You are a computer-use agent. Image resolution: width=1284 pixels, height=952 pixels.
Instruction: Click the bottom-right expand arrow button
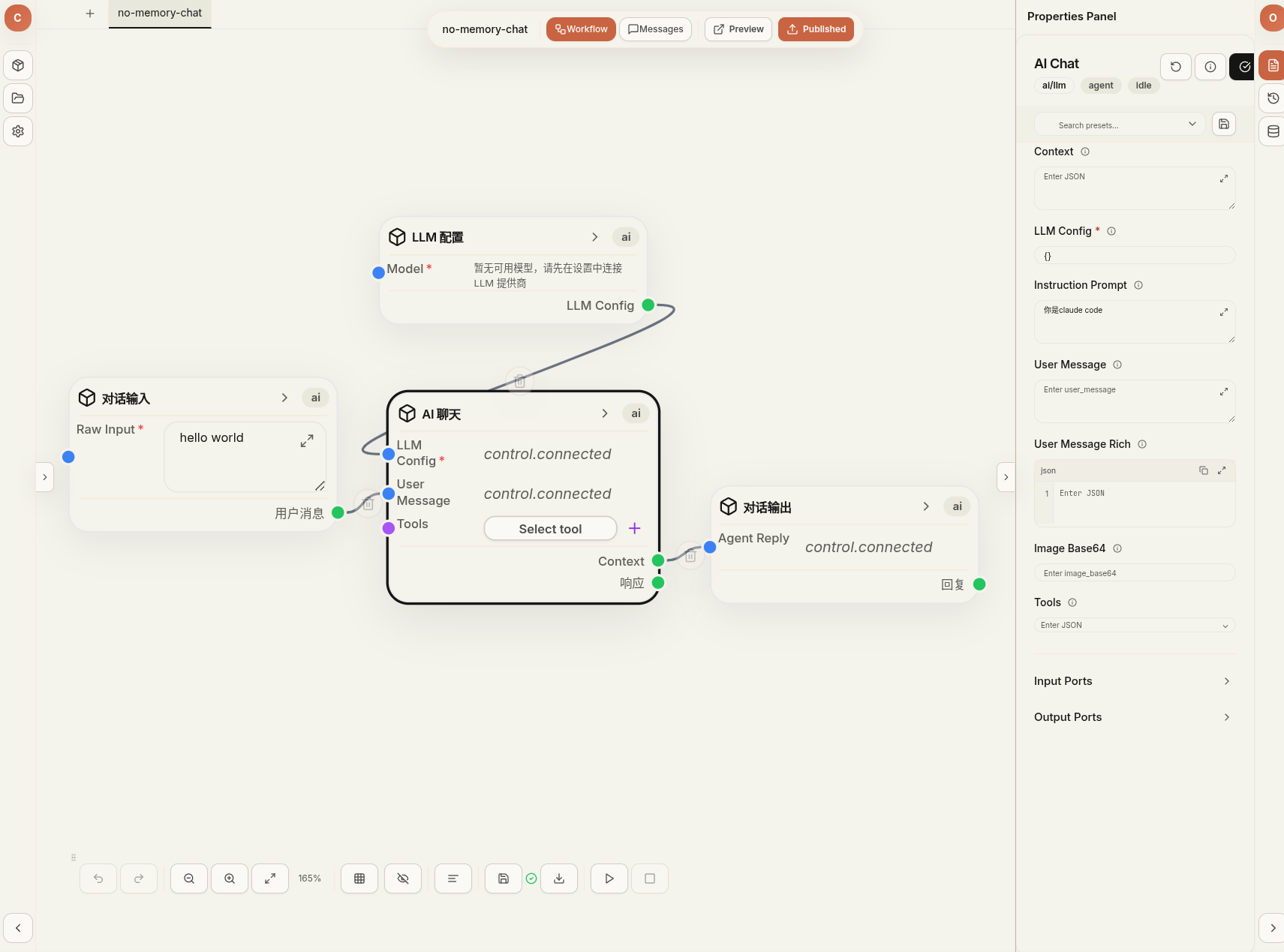point(1273,928)
